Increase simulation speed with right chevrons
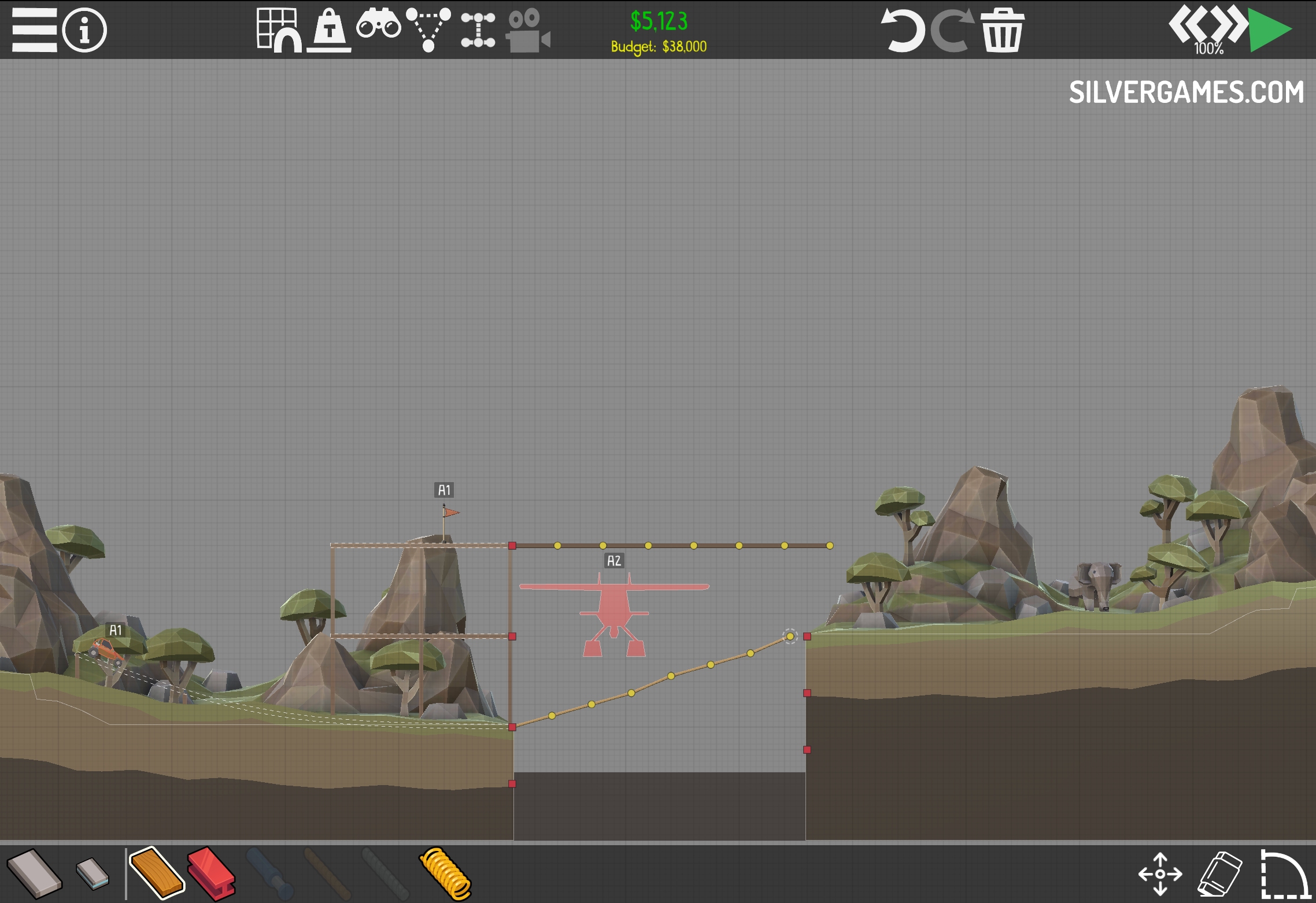The image size is (1316, 903). [1229, 24]
